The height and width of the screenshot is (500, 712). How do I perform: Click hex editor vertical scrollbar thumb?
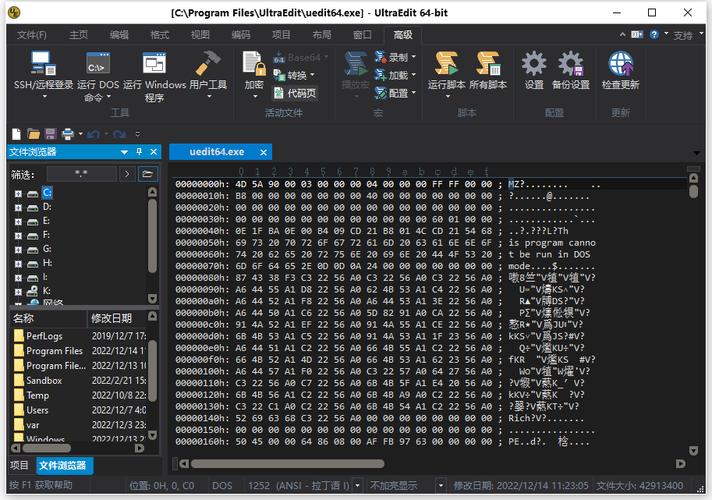point(693,191)
